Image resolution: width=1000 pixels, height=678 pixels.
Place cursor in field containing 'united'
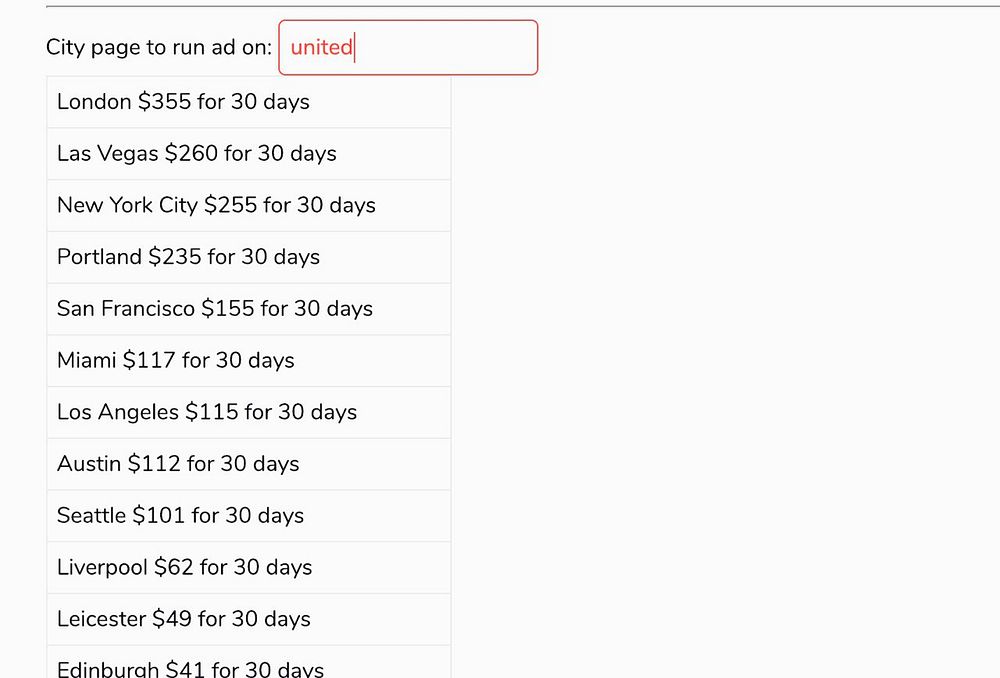408,47
